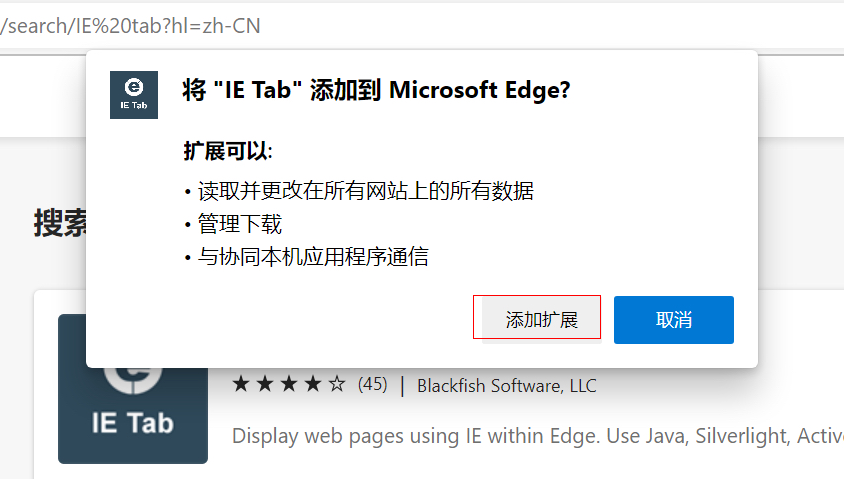Click the third rating star
Image resolution: width=867 pixels, height=479 pixels.
(288, 385)
